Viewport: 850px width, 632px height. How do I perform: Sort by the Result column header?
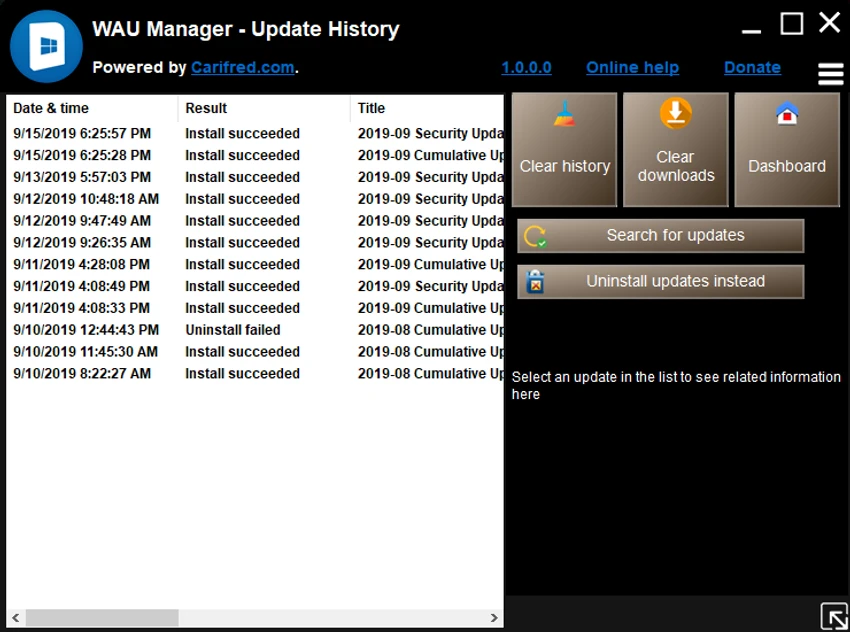click(x=264, y=108)
